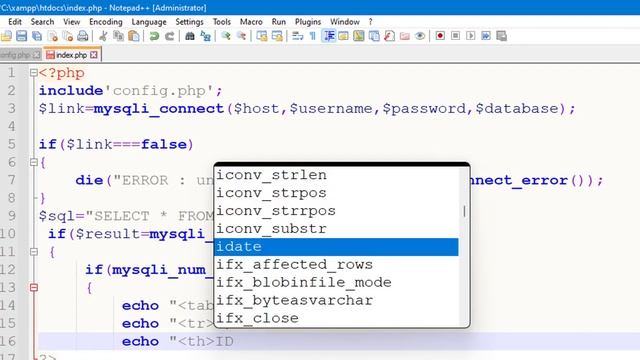Image resolution: width=640 pixels, height=360 pixels.
Task: Undo last edit with green arrow icon
Action: (x=154, y=36)
